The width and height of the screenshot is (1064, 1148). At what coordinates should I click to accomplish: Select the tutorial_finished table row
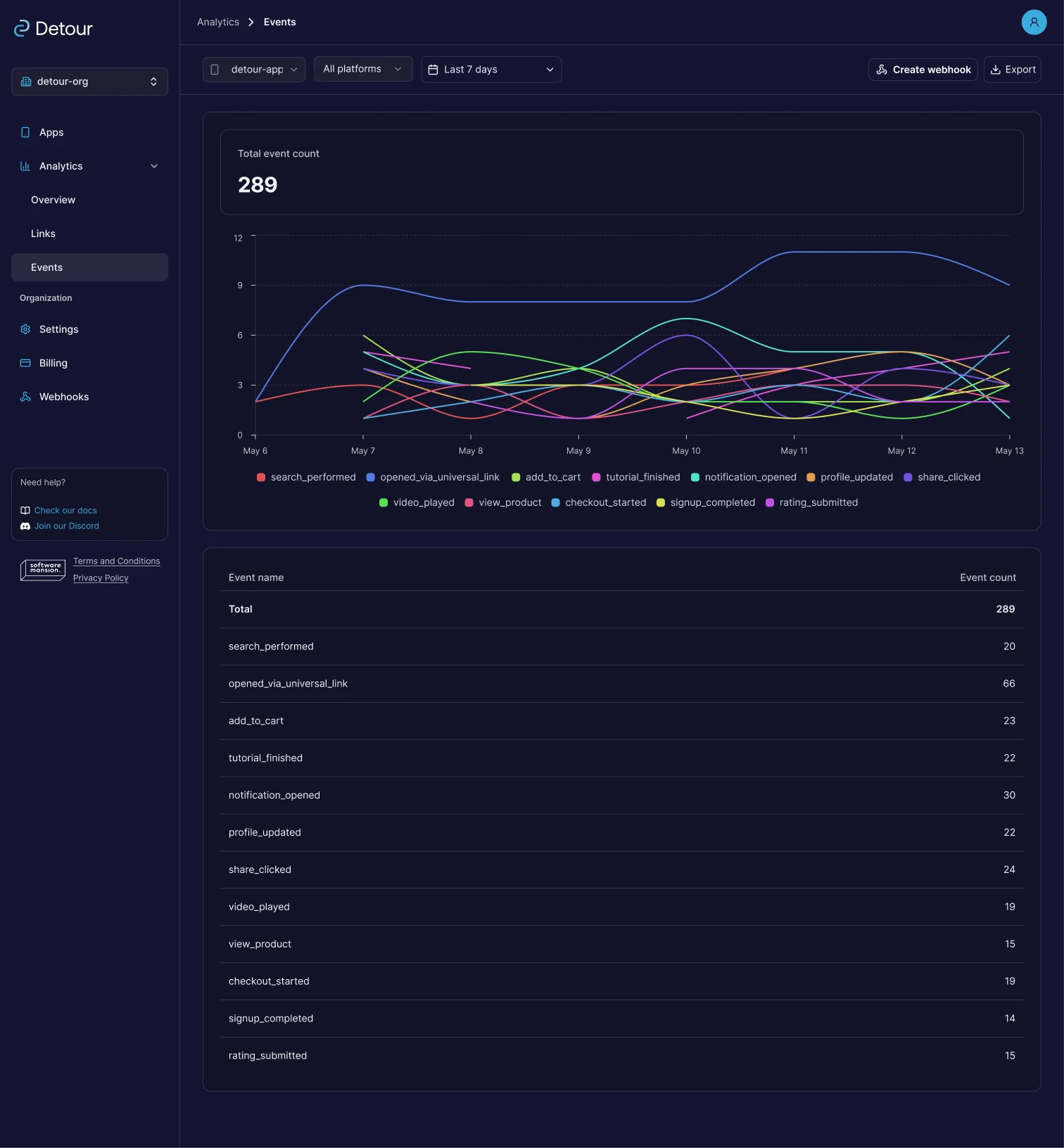pos(622,758)
